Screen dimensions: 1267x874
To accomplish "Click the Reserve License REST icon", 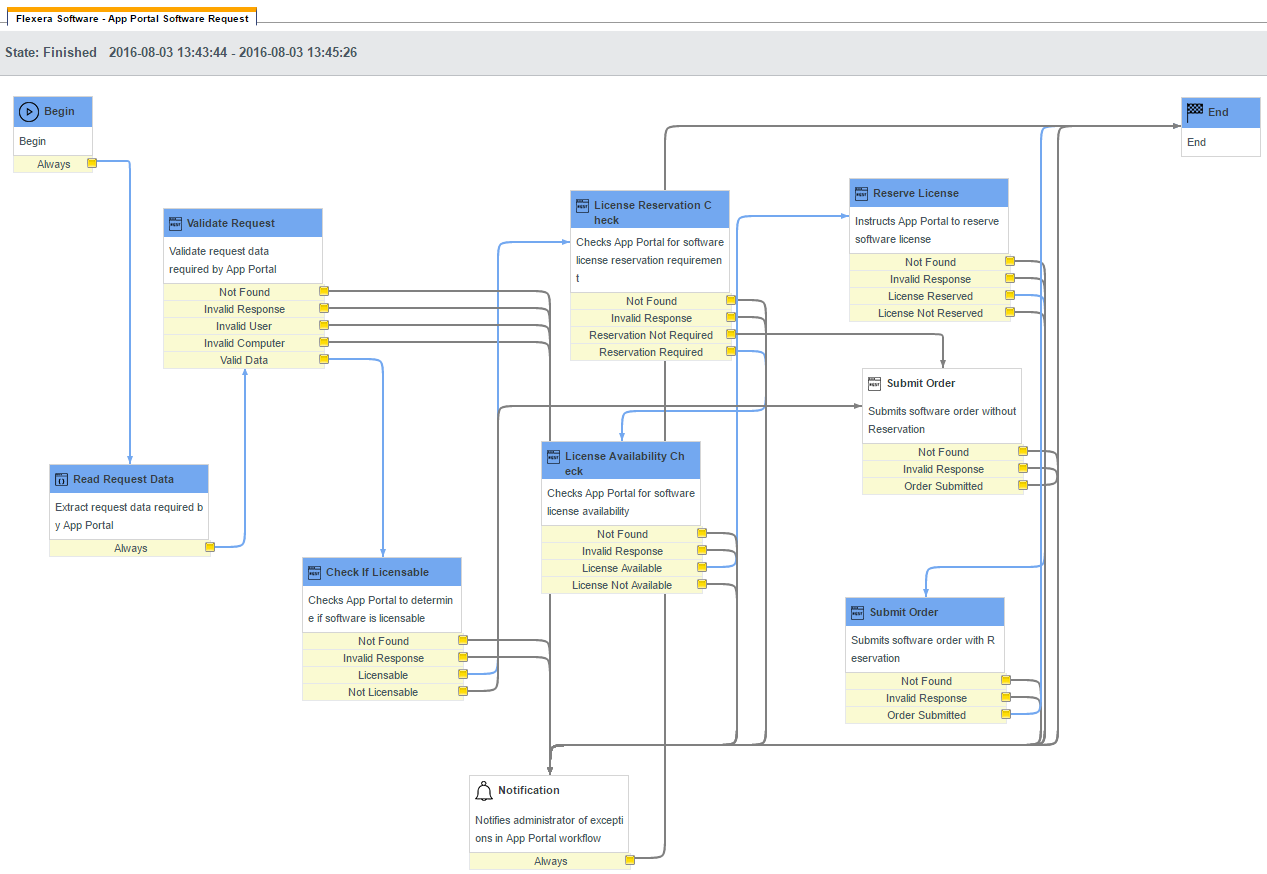I will pyautogui.click(x=861, y=193).
